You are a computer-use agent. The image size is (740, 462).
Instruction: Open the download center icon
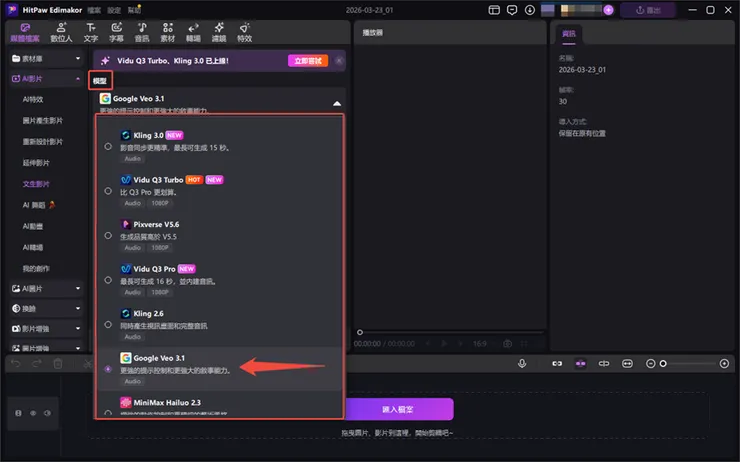pos(530,10)
